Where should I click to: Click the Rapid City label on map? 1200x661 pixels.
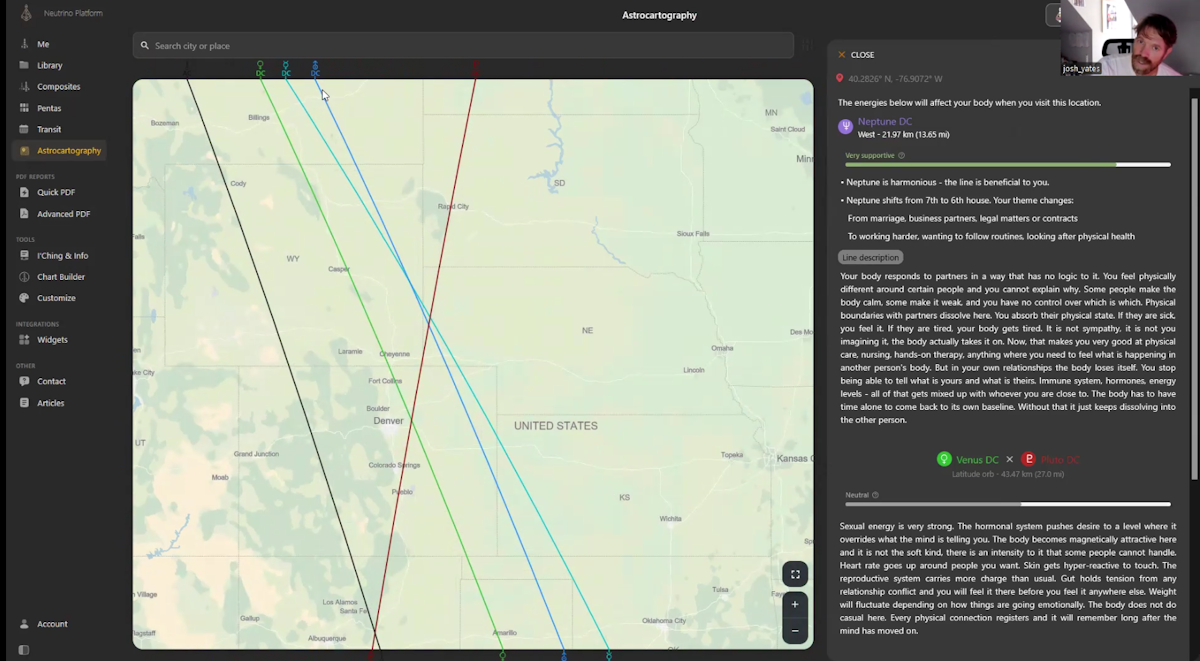pos(453,206)
